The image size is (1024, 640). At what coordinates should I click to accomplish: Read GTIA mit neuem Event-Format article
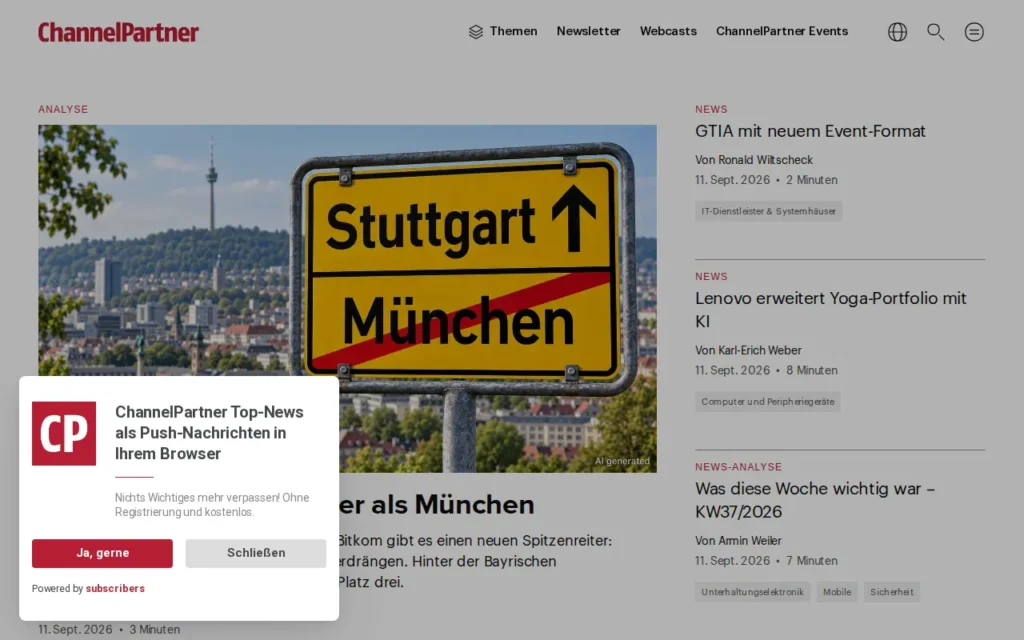810,131
